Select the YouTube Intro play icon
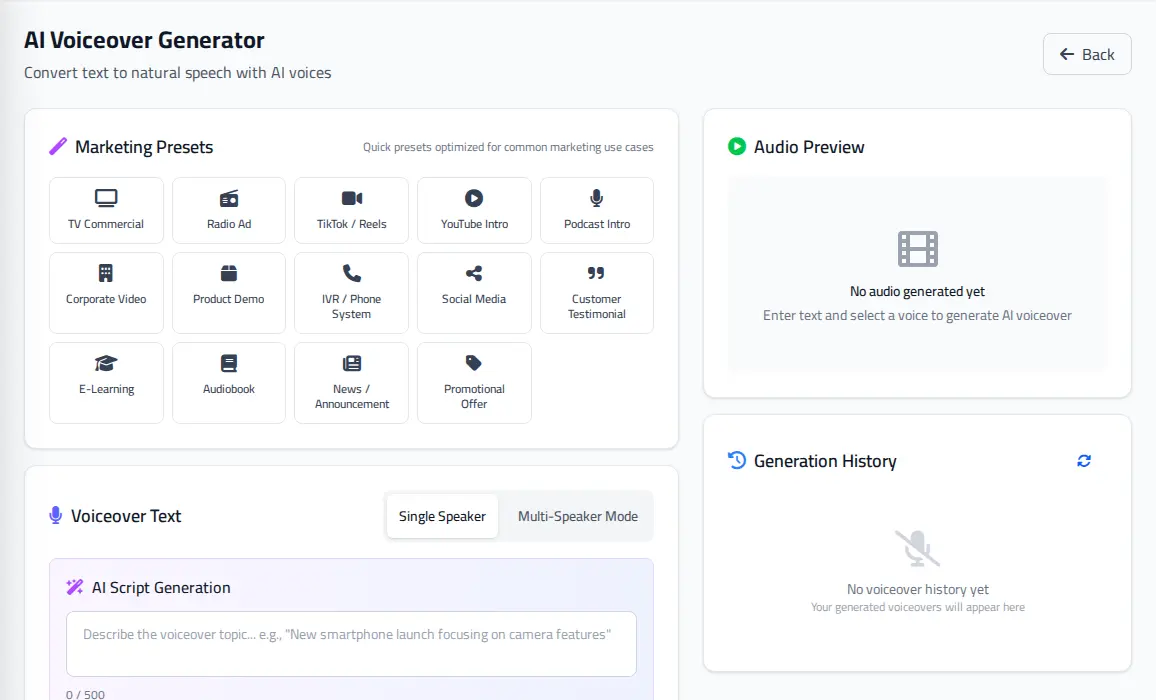Image resolution: width=1156 pixels, height=700 pixels. pyautogui.click(x=474, y=198)
